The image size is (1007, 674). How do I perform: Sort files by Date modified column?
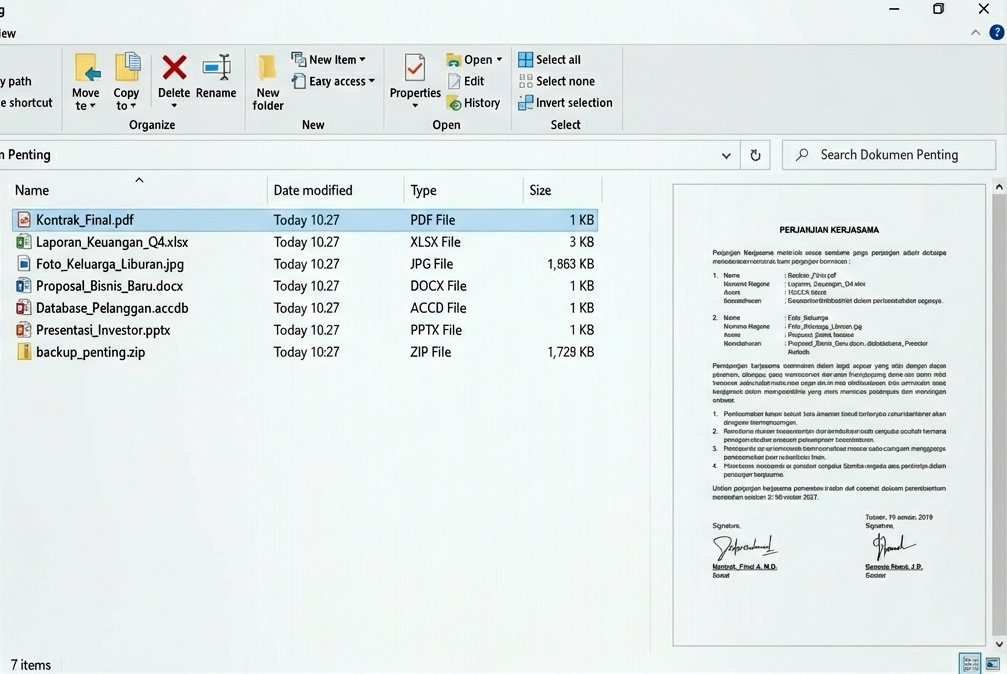click(x=313, y=190)
